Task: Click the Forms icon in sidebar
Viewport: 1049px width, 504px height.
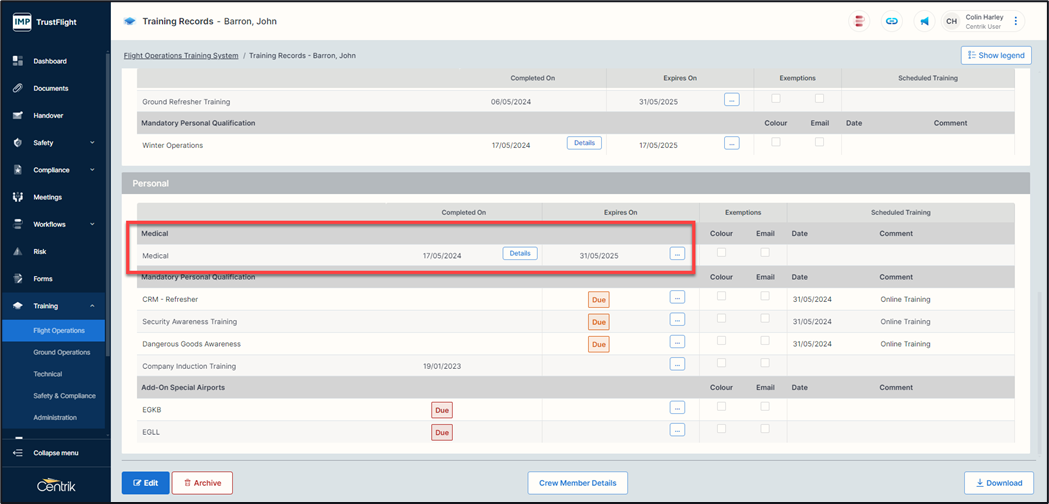Action: point(18,278)
